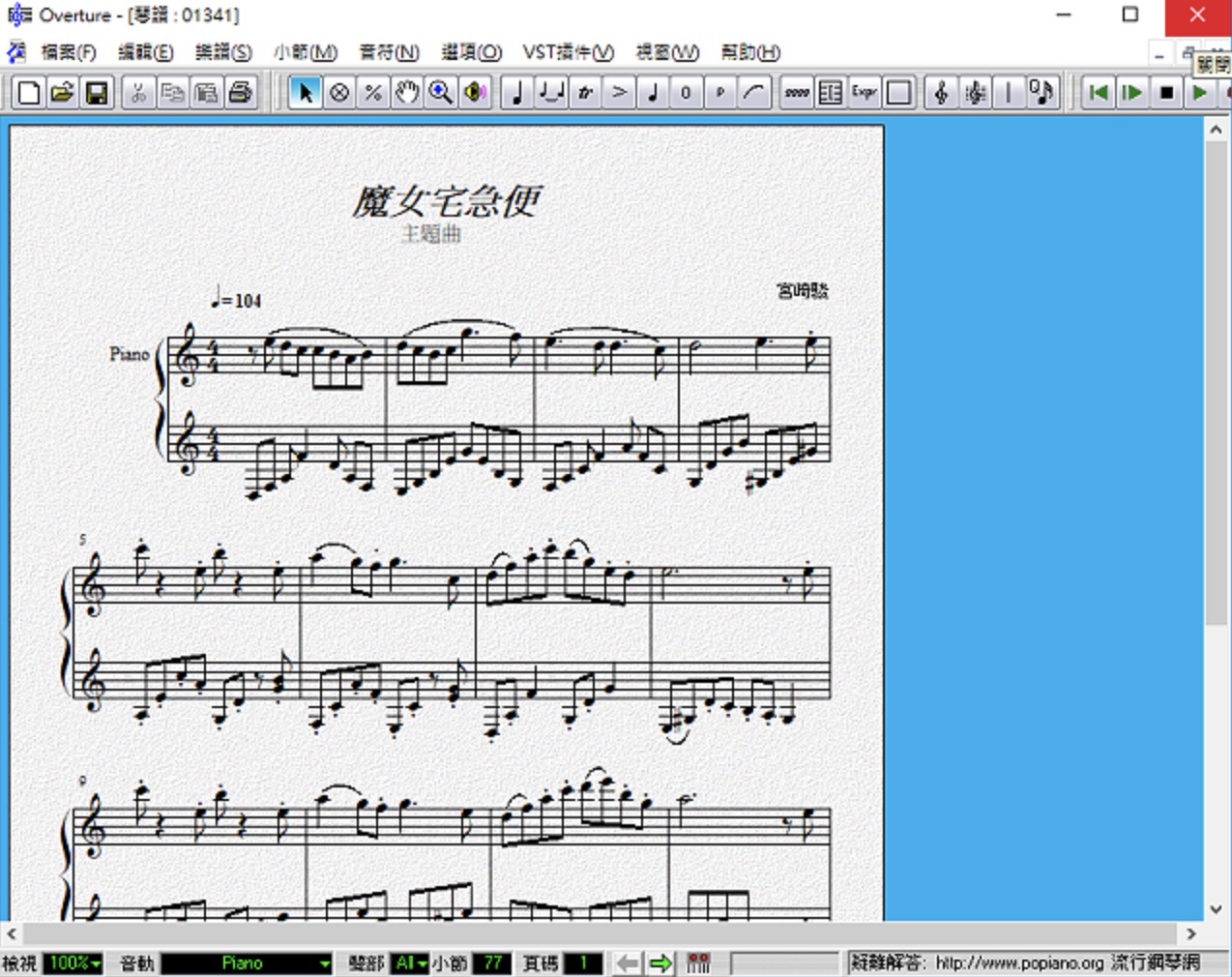This screenshot has width=1232, height=977.
Task: Click the Piano staff label
Action: tap(129, 354)
